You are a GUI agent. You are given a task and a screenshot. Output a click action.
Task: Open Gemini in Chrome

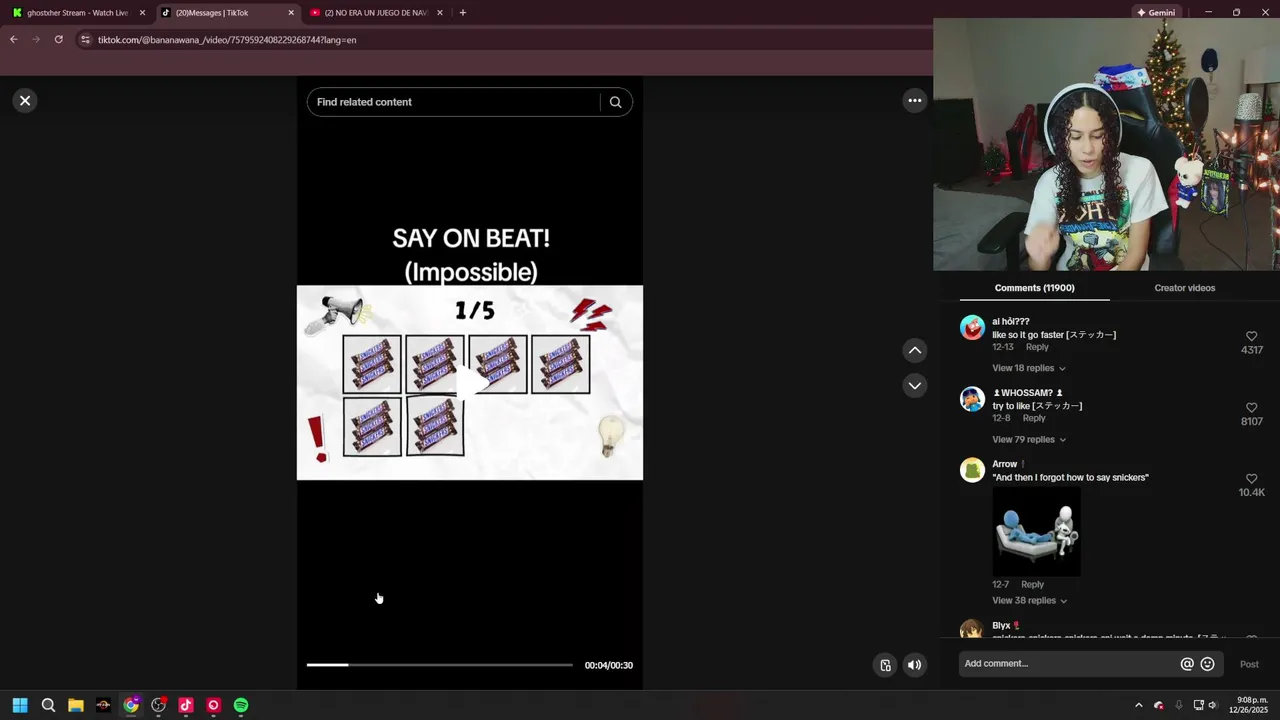[1155, 13]
